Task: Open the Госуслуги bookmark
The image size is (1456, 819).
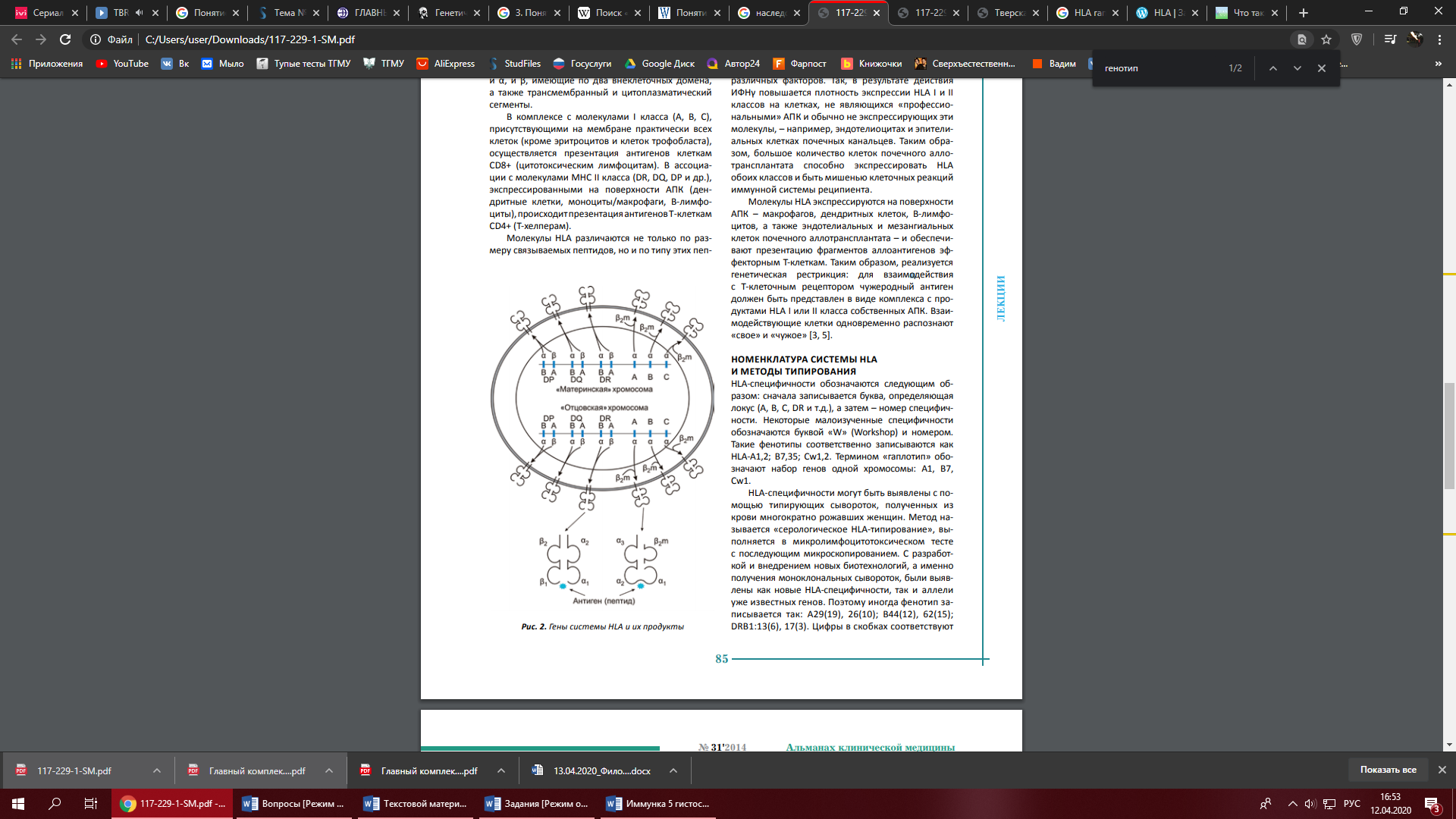Action: (582, 64)
